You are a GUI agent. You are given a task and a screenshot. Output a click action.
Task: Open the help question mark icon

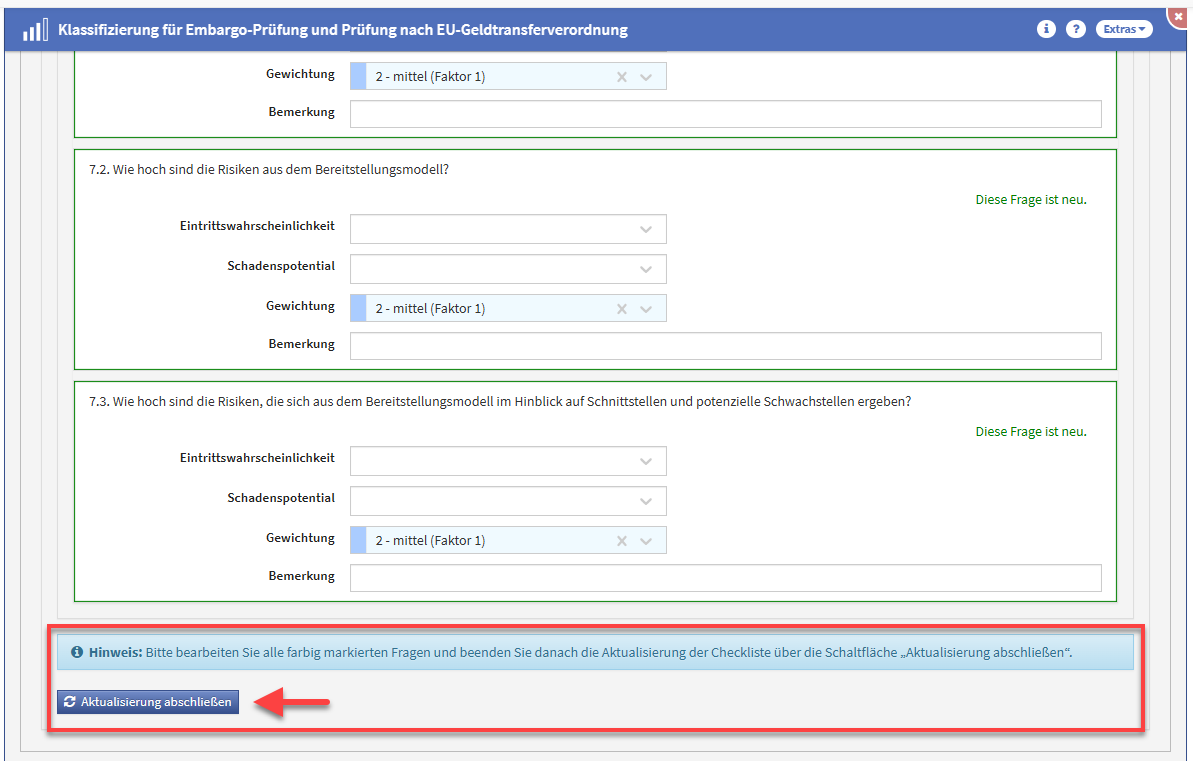click(1076, 29)
